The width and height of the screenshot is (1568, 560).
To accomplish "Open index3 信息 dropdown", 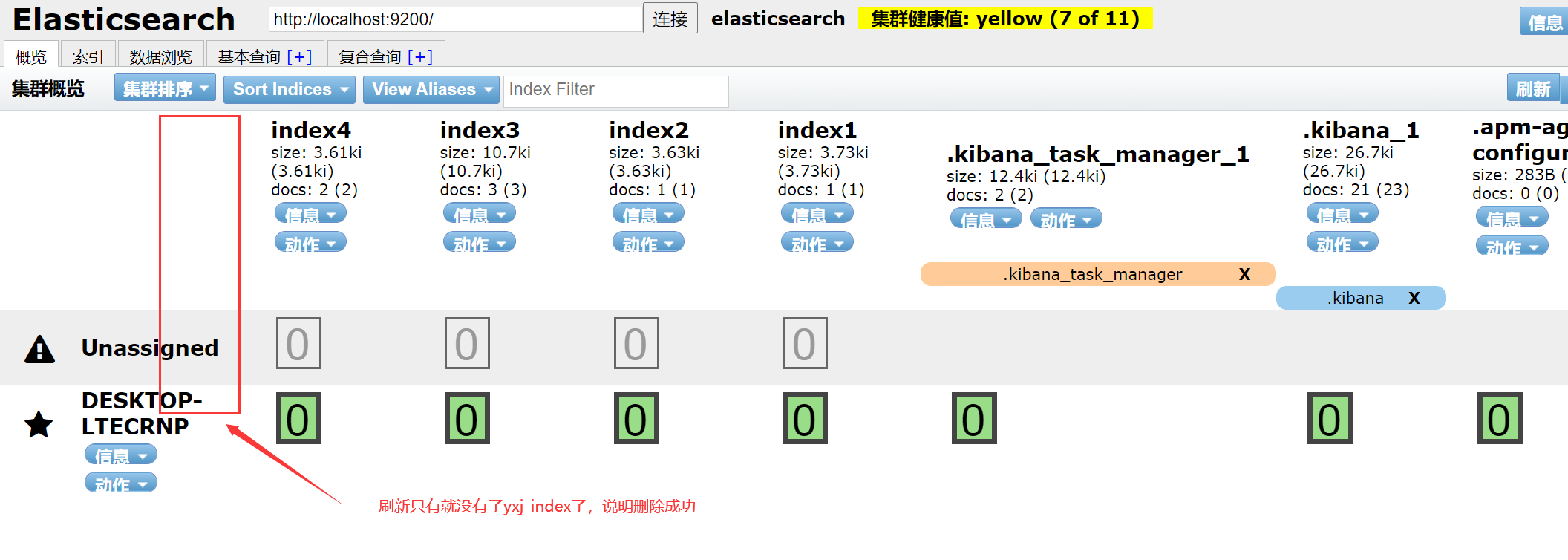I will [x=480, y=214].
